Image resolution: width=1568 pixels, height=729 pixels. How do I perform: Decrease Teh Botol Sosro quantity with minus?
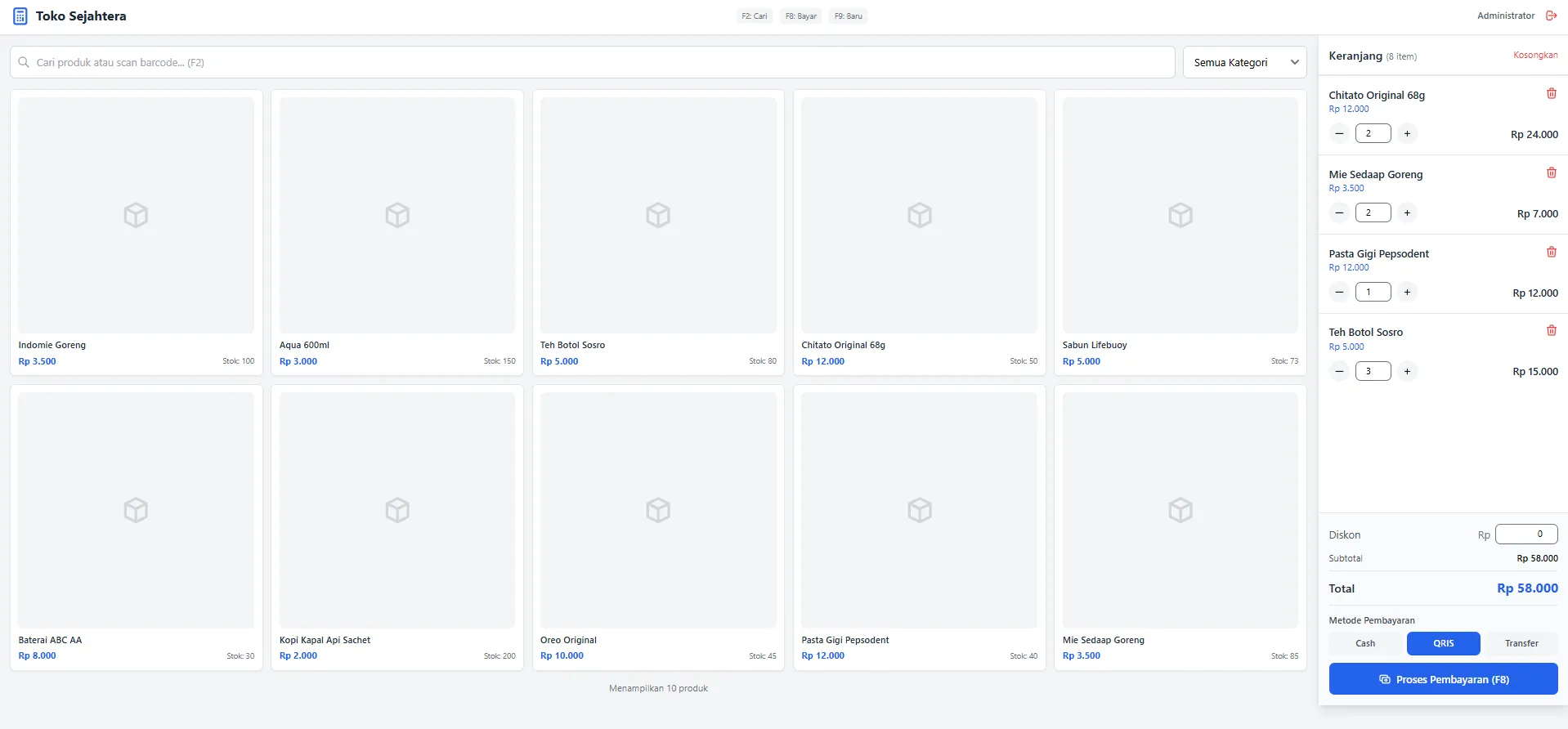tap(1339, 372)
